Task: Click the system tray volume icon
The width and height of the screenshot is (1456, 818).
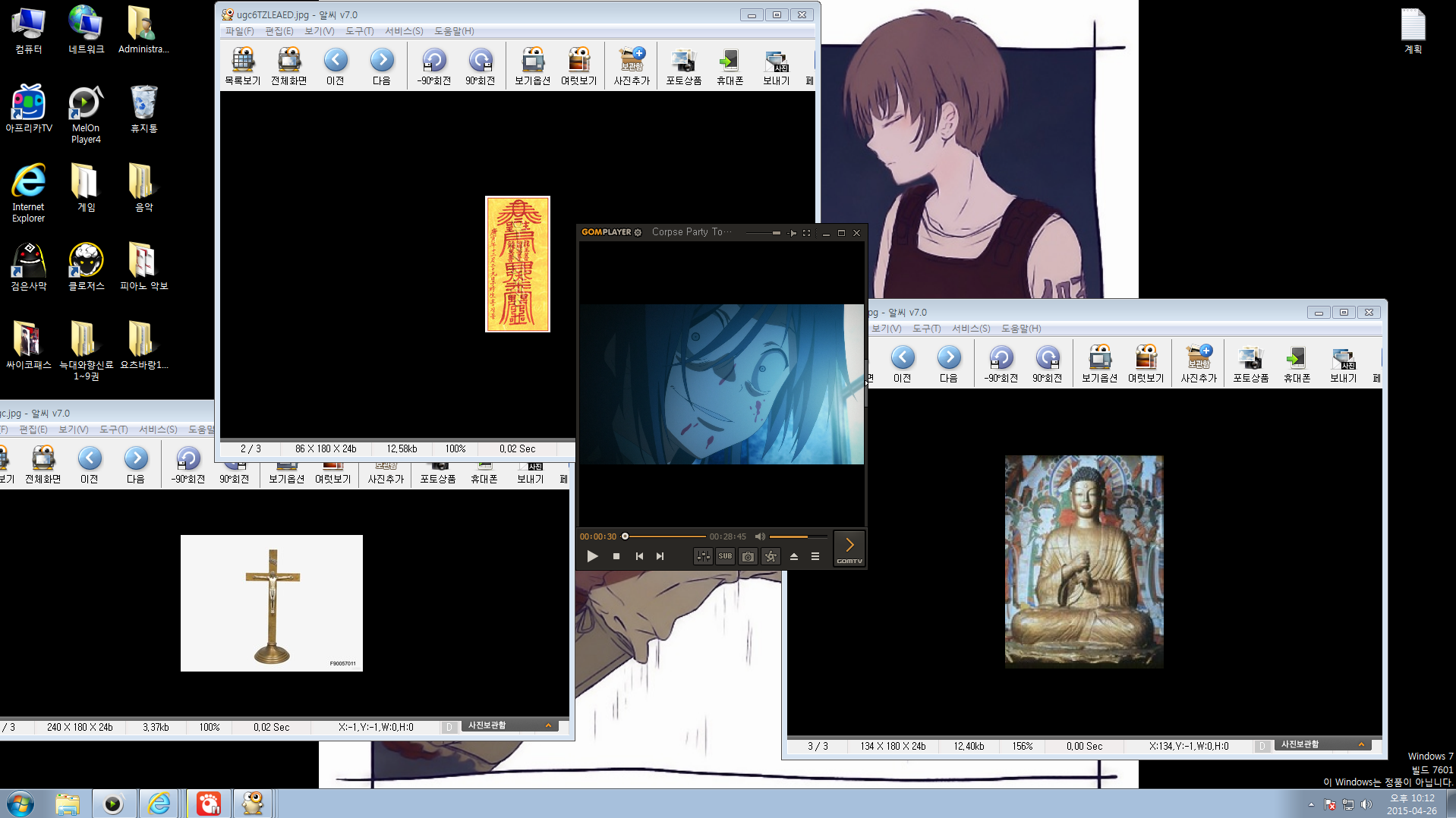Action: pos(1366,804)
